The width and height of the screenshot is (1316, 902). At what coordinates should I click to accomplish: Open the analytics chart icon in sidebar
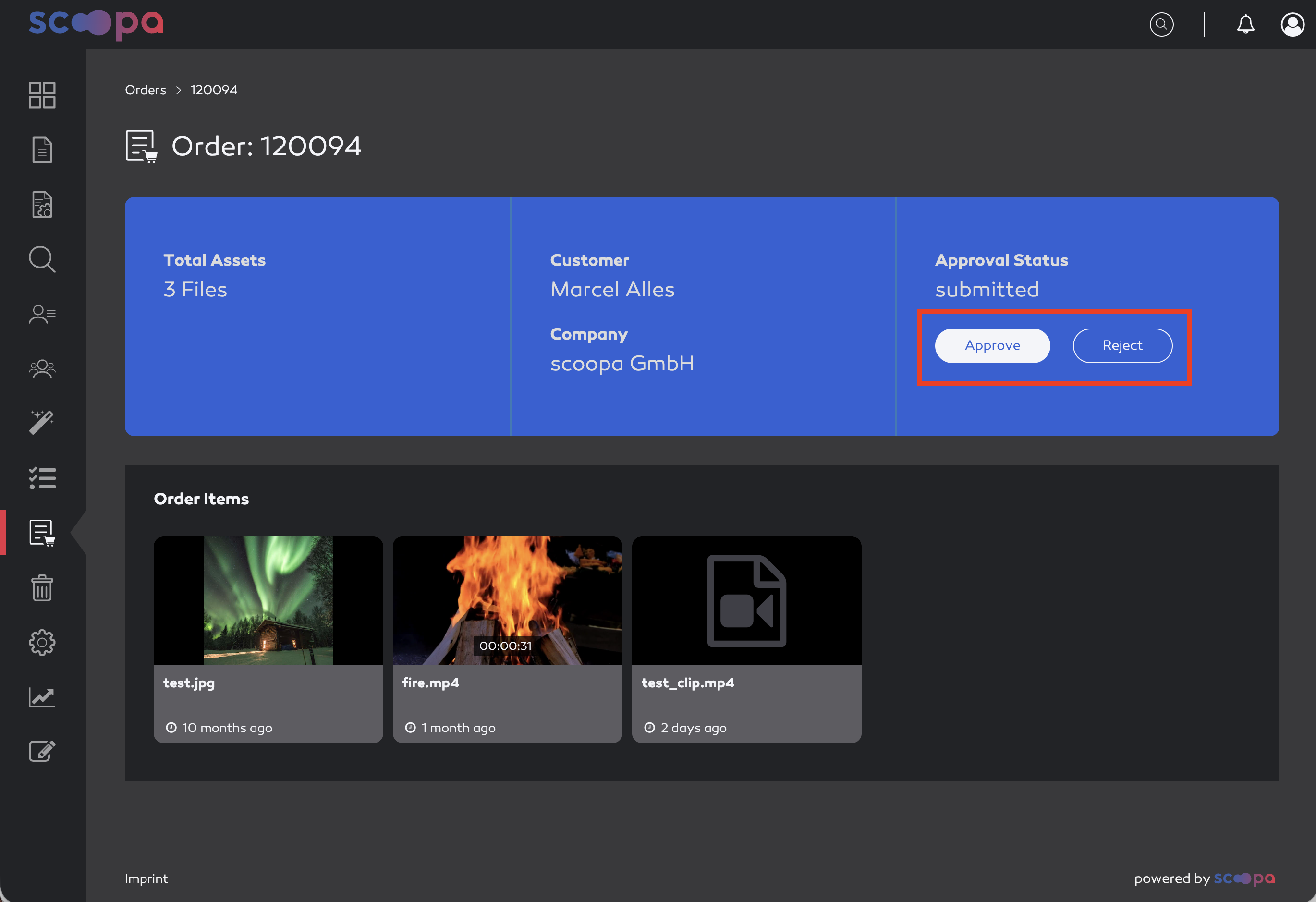click(42, 697)
